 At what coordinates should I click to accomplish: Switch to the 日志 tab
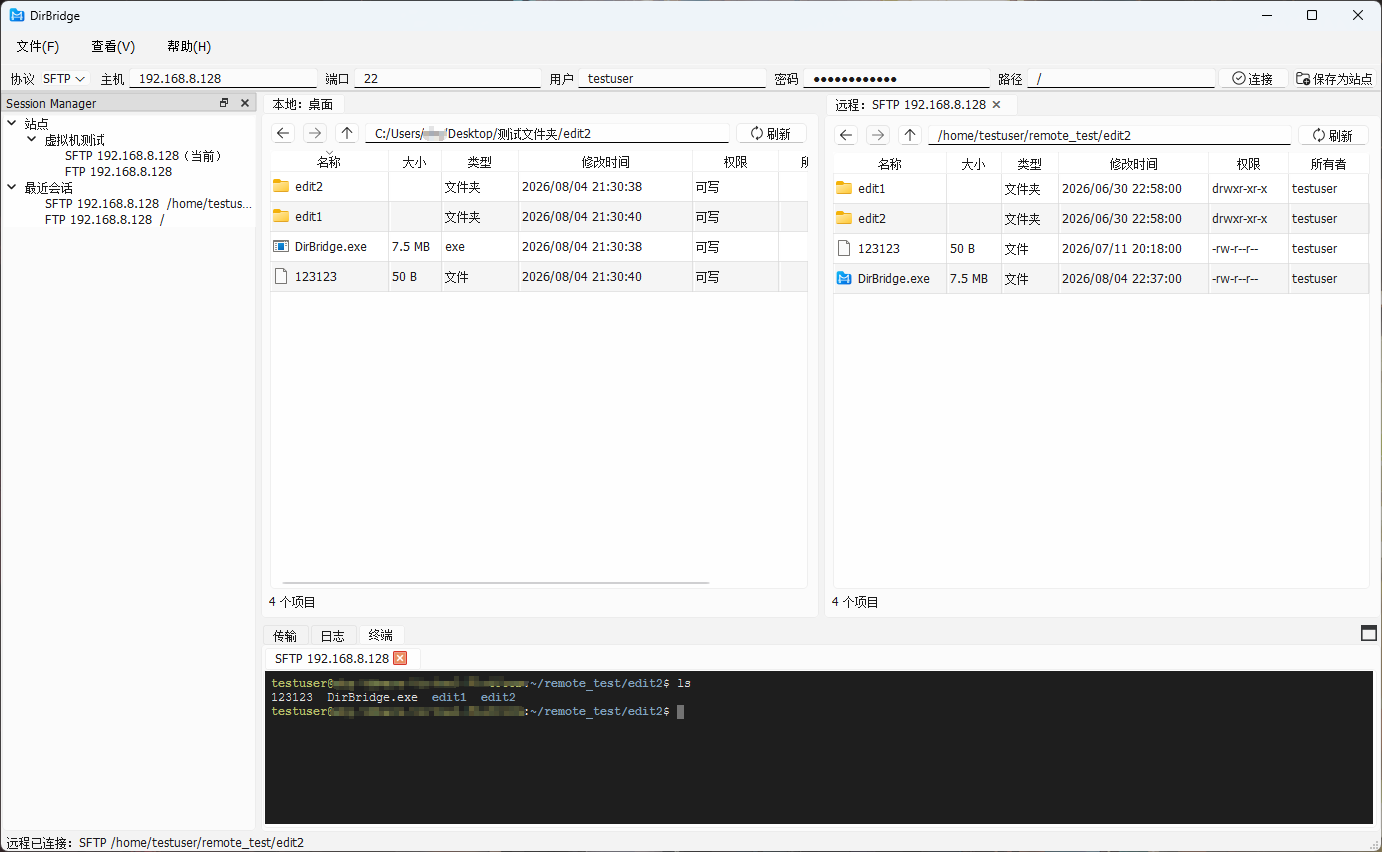coord(333,635)
